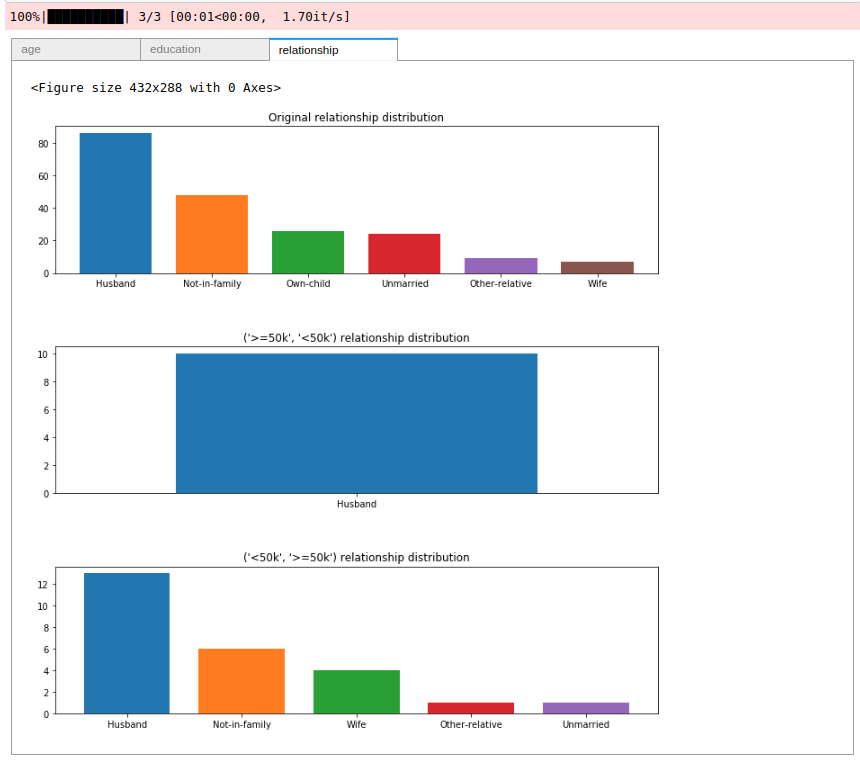Click the Unmarried axis label in the bottom chart
Viewport: 860px width, 760px height.
pyautogui.click(x=585, y=724)
